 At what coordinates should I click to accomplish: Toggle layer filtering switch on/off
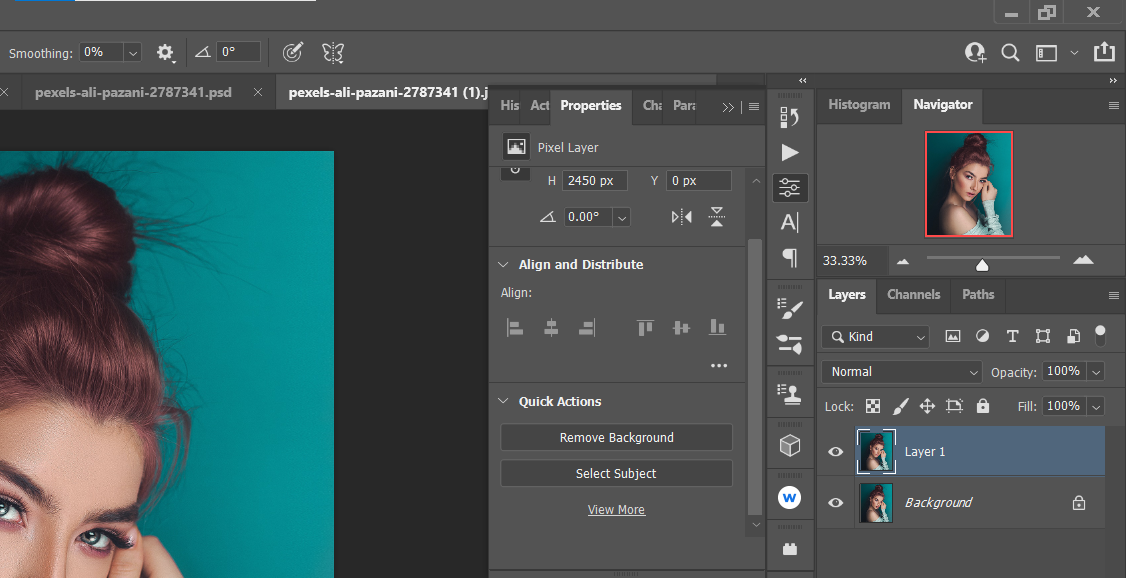(1100, 335)
